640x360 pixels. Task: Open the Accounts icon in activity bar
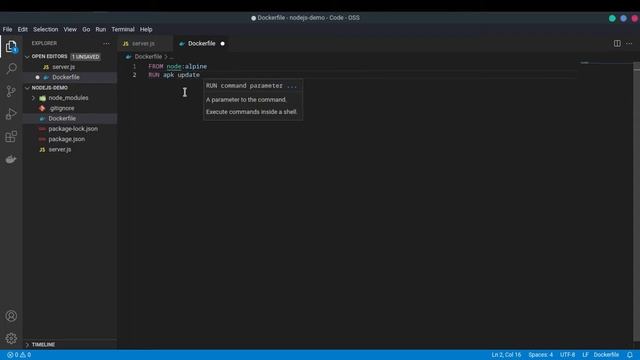tap(11, 316)
